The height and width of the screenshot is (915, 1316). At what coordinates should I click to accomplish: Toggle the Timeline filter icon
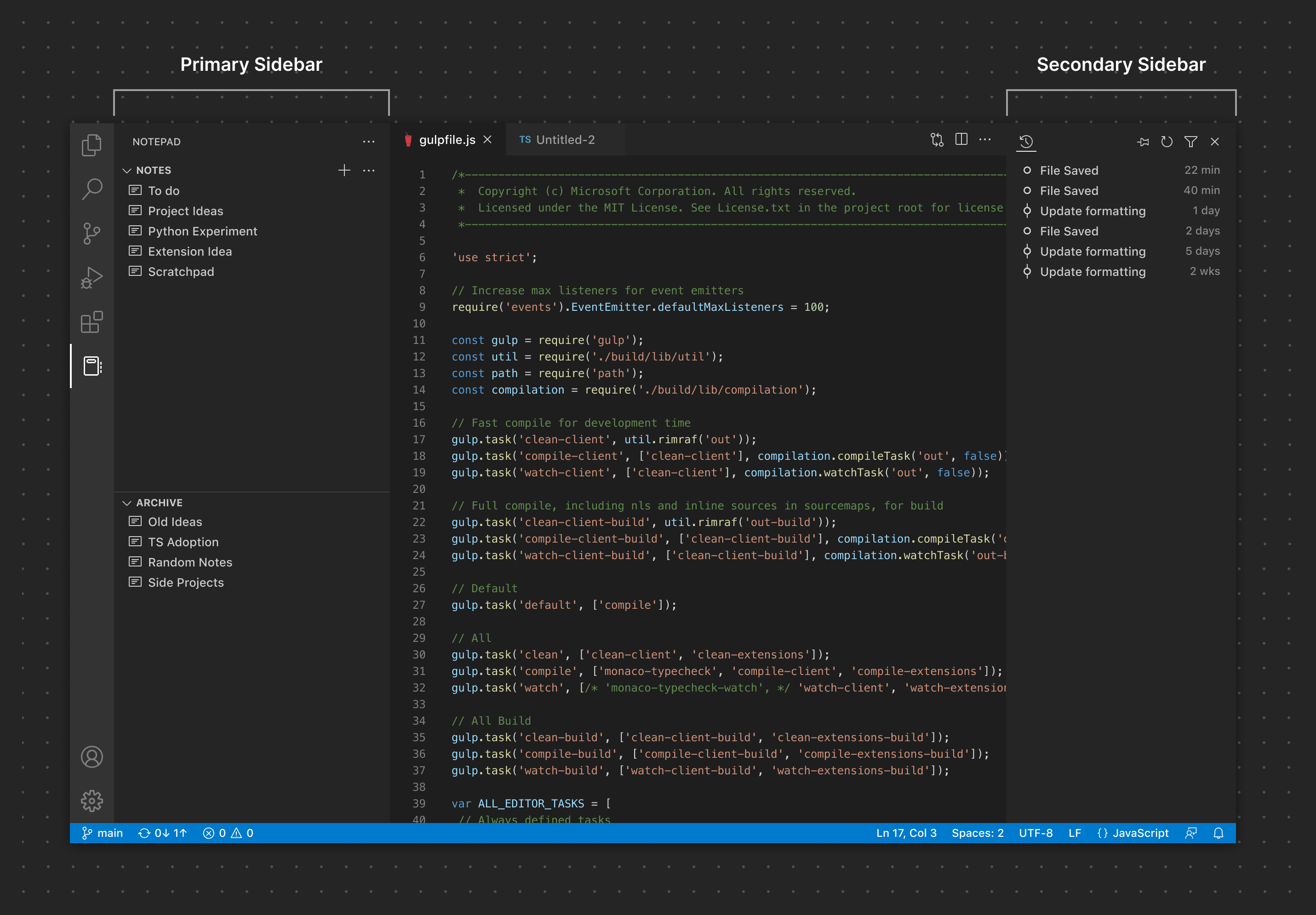[x=1192, y=141]
